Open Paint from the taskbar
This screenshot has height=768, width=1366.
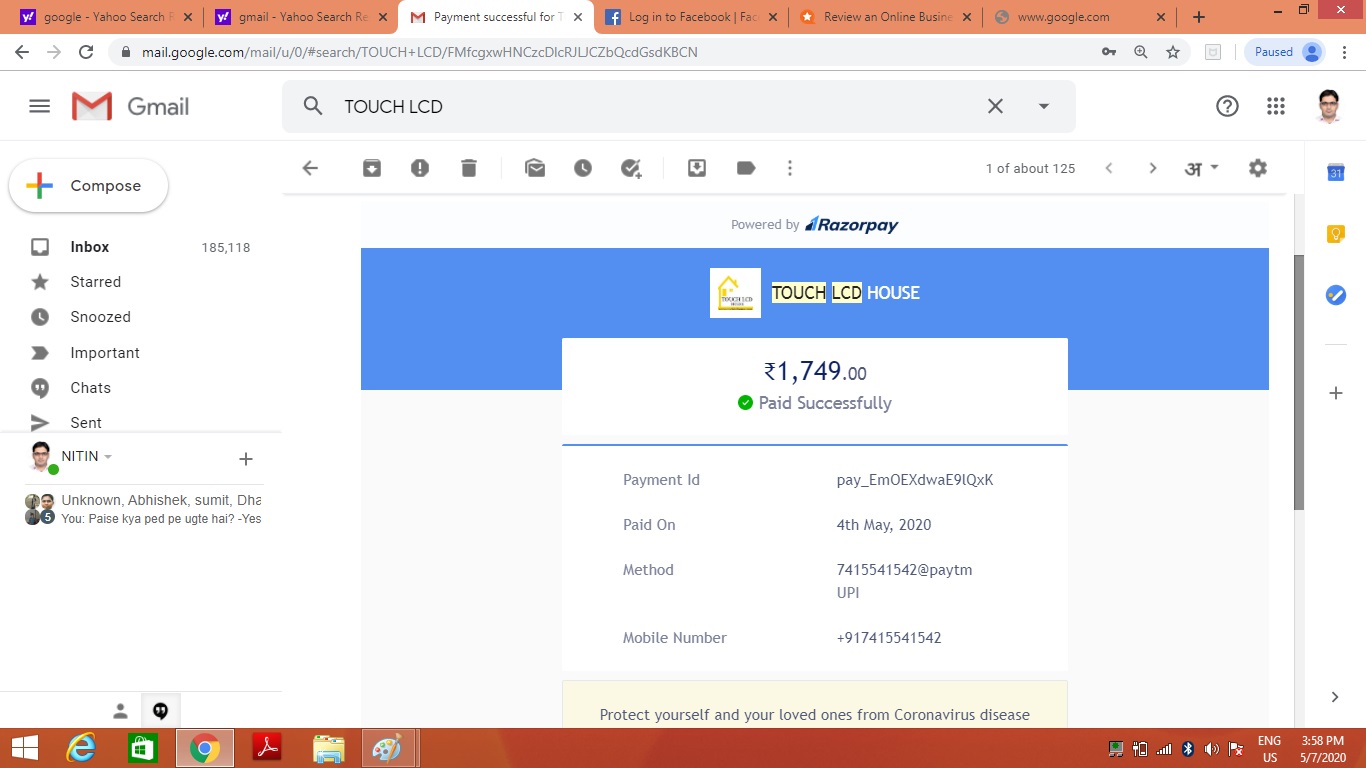(x=388, y=748)
